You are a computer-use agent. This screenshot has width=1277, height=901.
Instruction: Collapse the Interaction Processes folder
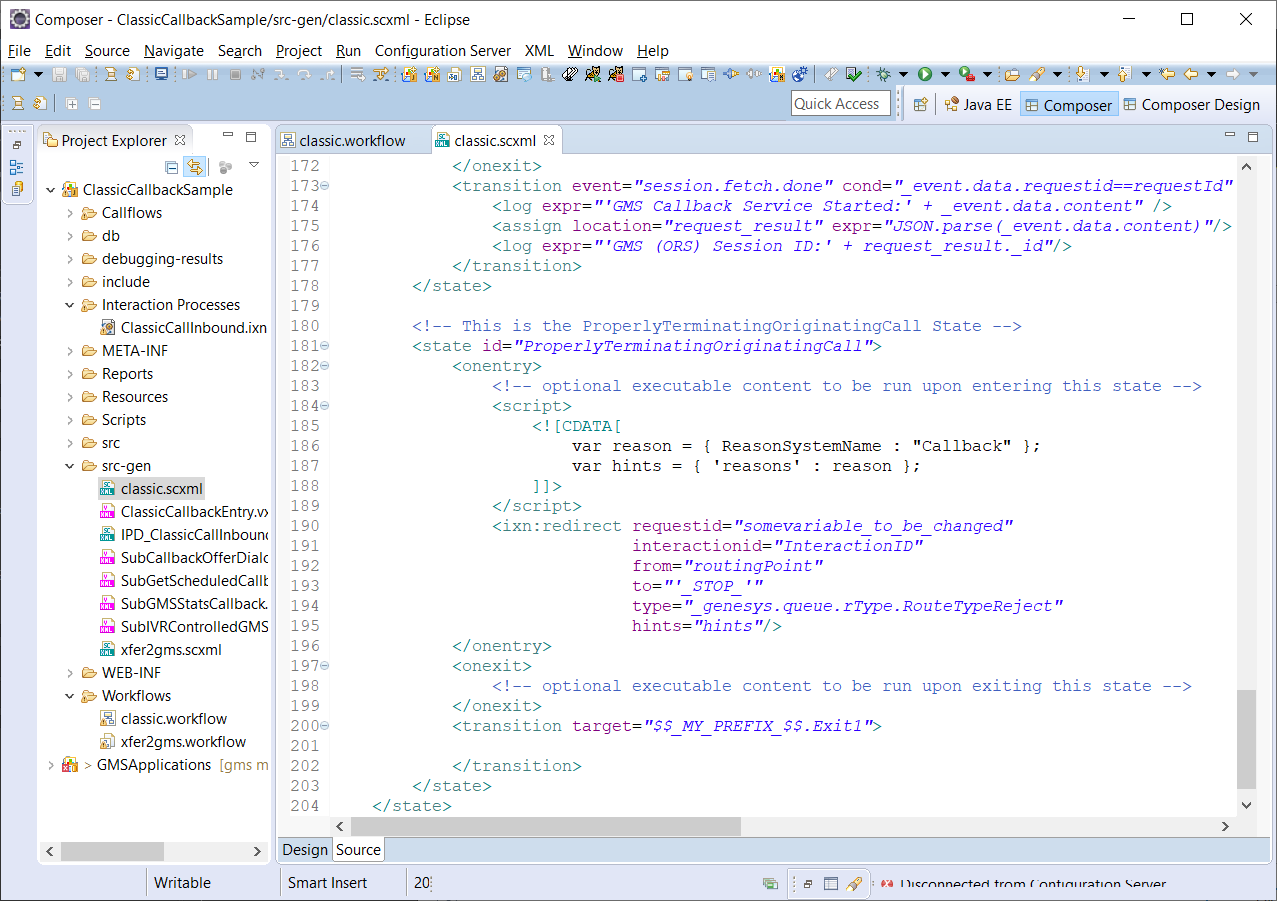[70, 305]
